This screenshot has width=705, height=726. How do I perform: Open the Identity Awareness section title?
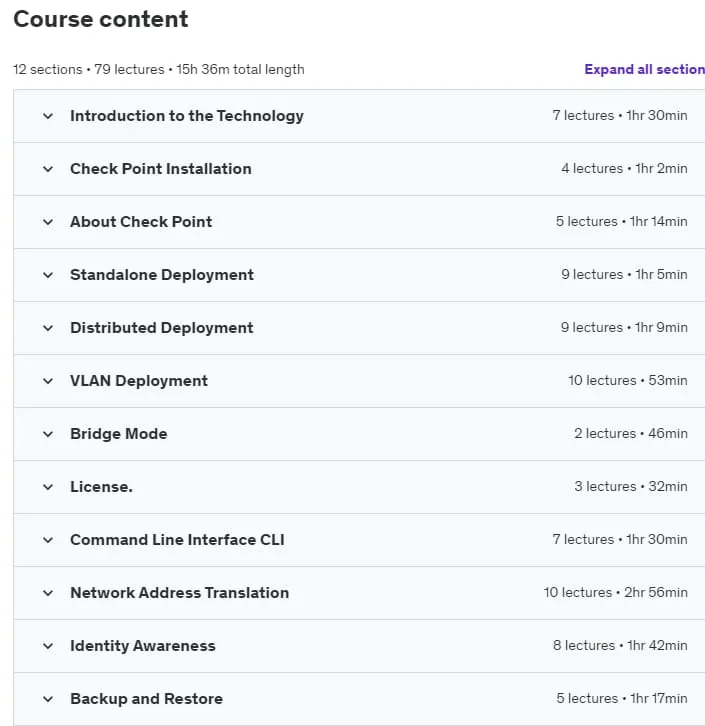(x=143, y=645)
